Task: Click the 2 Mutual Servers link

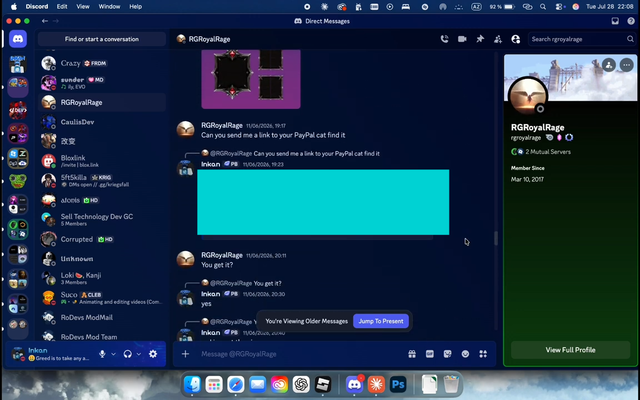Action: (x=541, y=152)
